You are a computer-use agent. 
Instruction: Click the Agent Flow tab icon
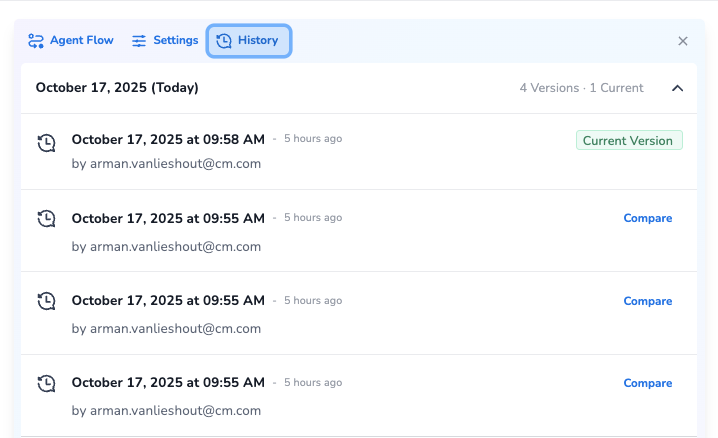click(36, 41)
